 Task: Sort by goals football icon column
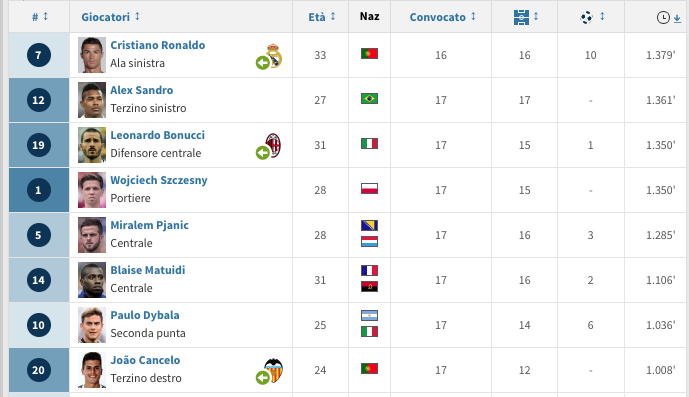tap(586, 17)
